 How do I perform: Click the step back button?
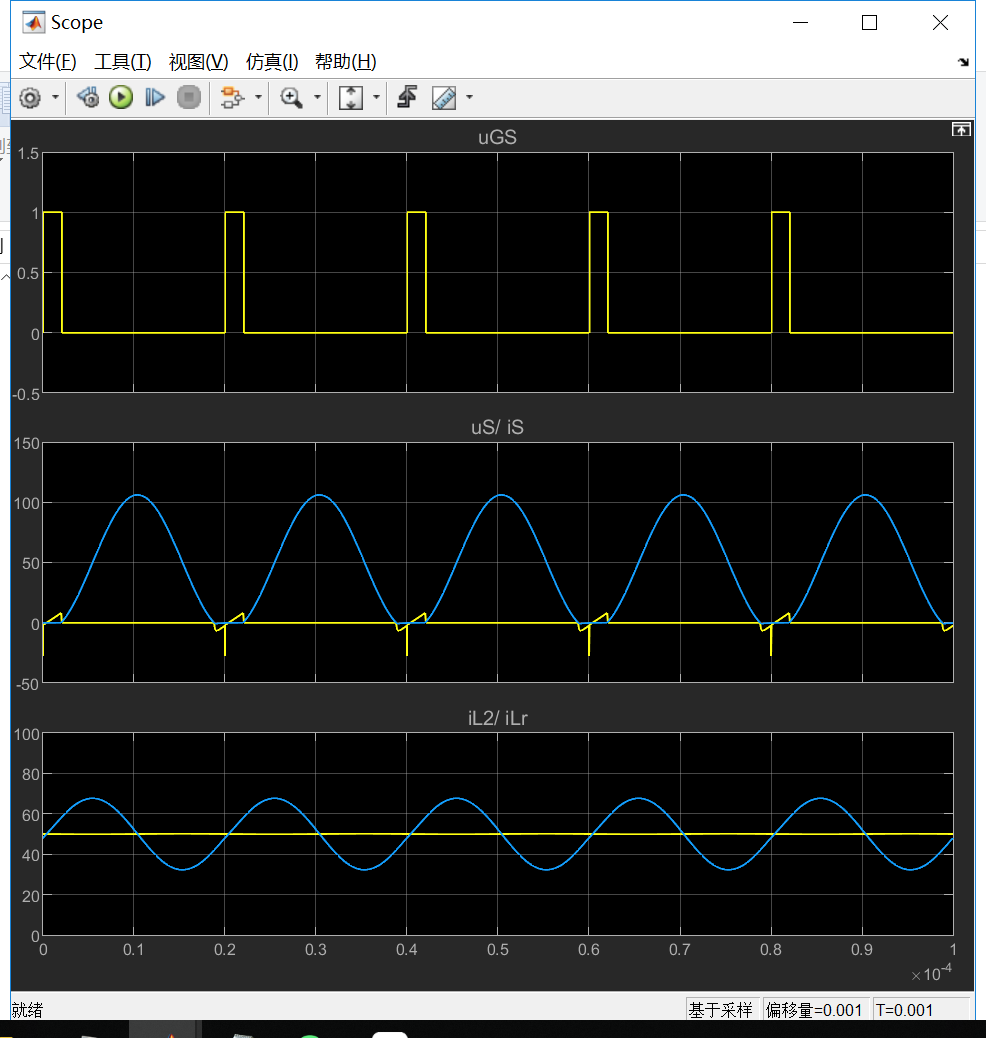pos(87,97)
